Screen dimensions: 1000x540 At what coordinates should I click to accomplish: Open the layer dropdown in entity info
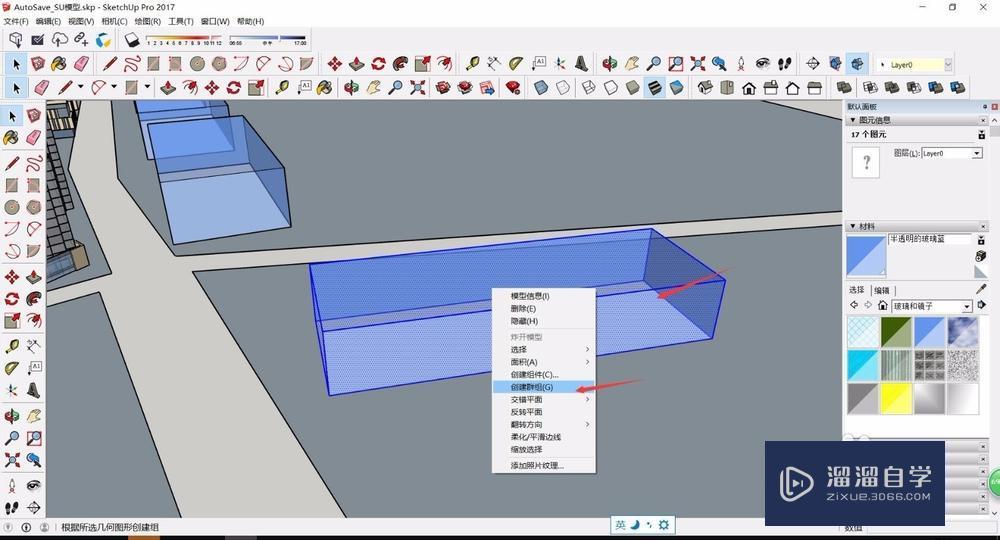click(976, 153)
